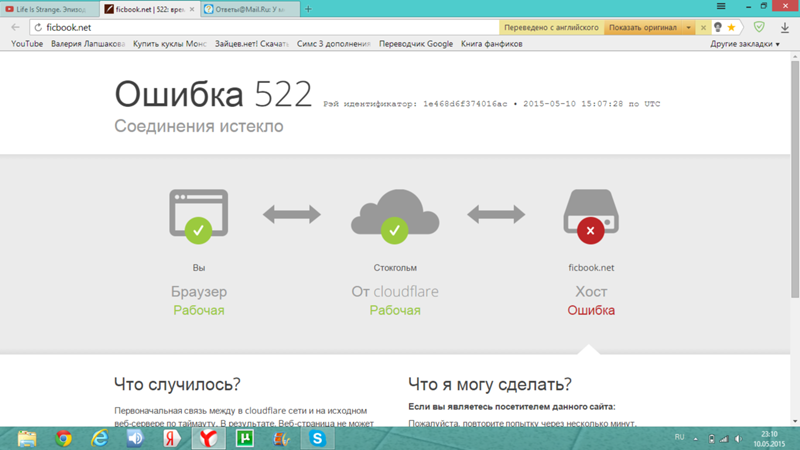800x450 pixels.
Task: Click the ficbook.net label under server icon
Action: tap(591, 267)
